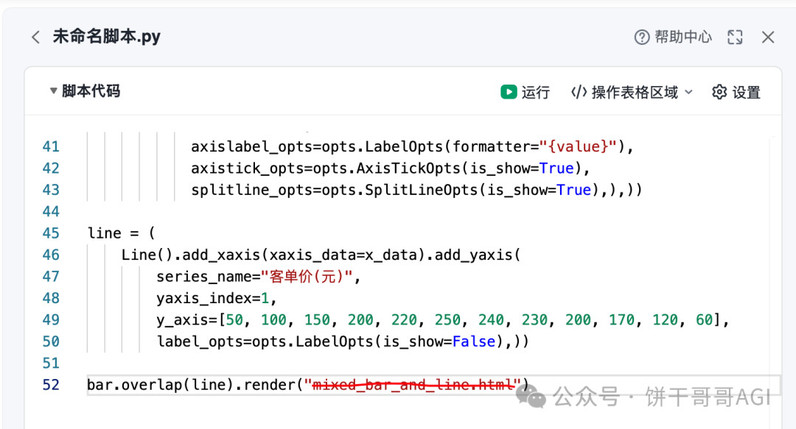Click line number 45
This screenshot has height=429, width=796.
click(51, 233)
